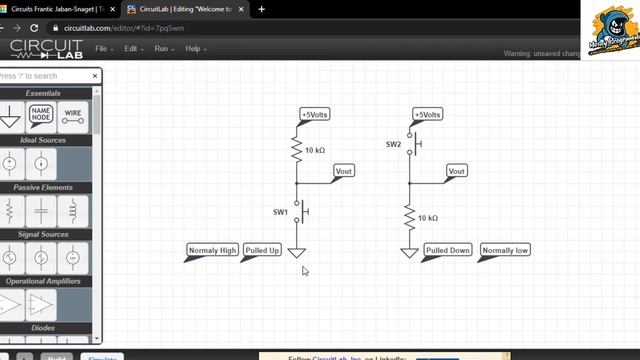This screenshot has width=640, height=360.
Task: Clear the component search box
Action: 95,76
